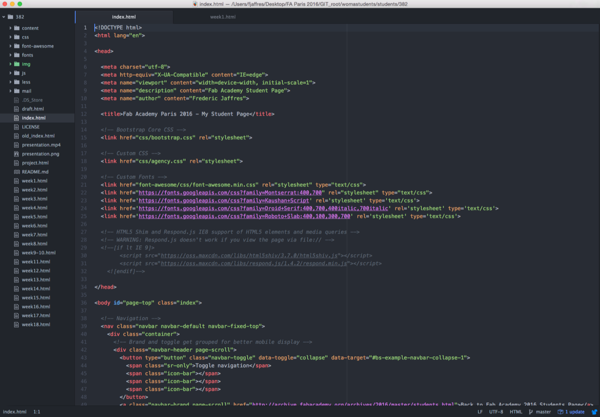Click the 1 update notification

(x=575, y=412)
